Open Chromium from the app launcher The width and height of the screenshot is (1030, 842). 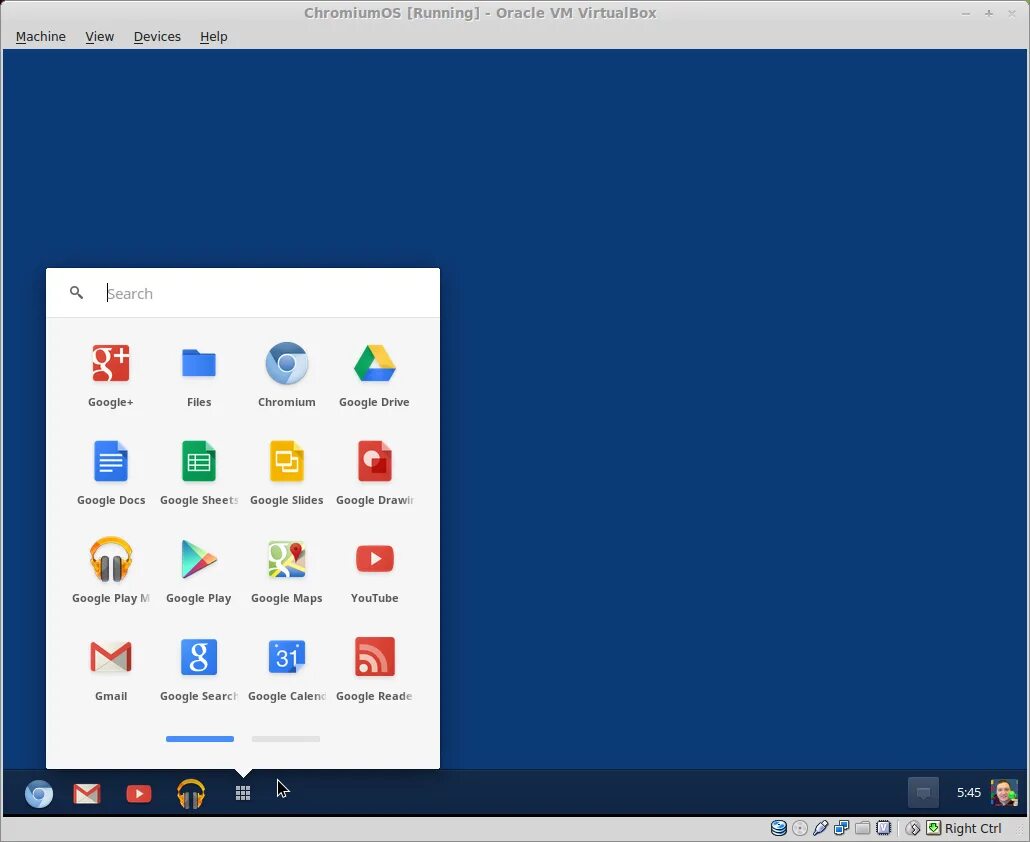[x=286, y=363]
